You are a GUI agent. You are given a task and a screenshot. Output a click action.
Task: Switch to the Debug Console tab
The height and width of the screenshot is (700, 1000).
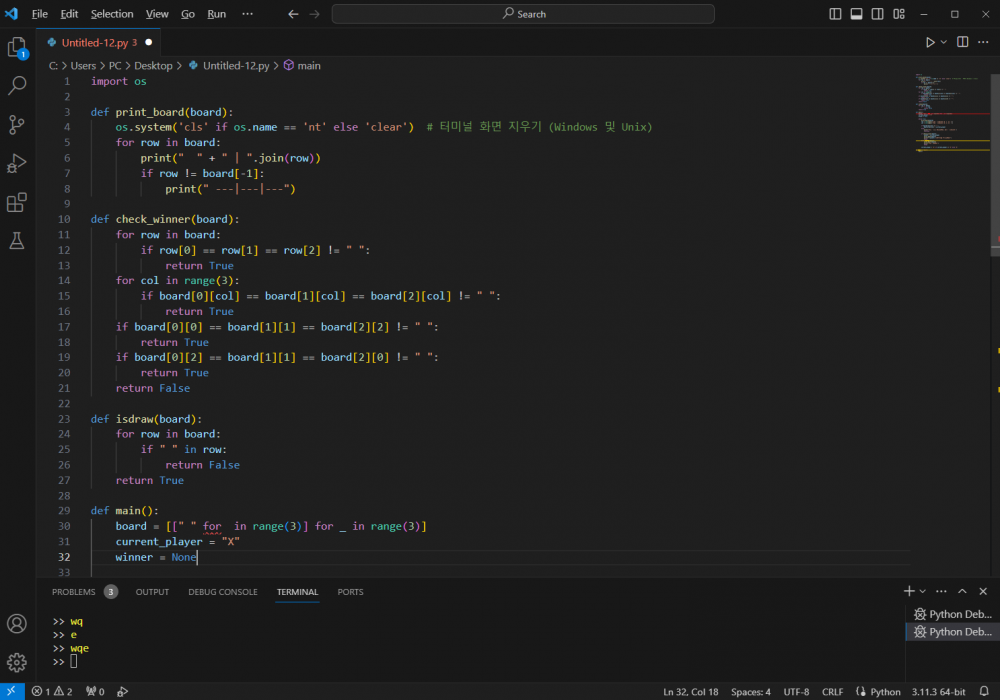(x=223, y=592)
